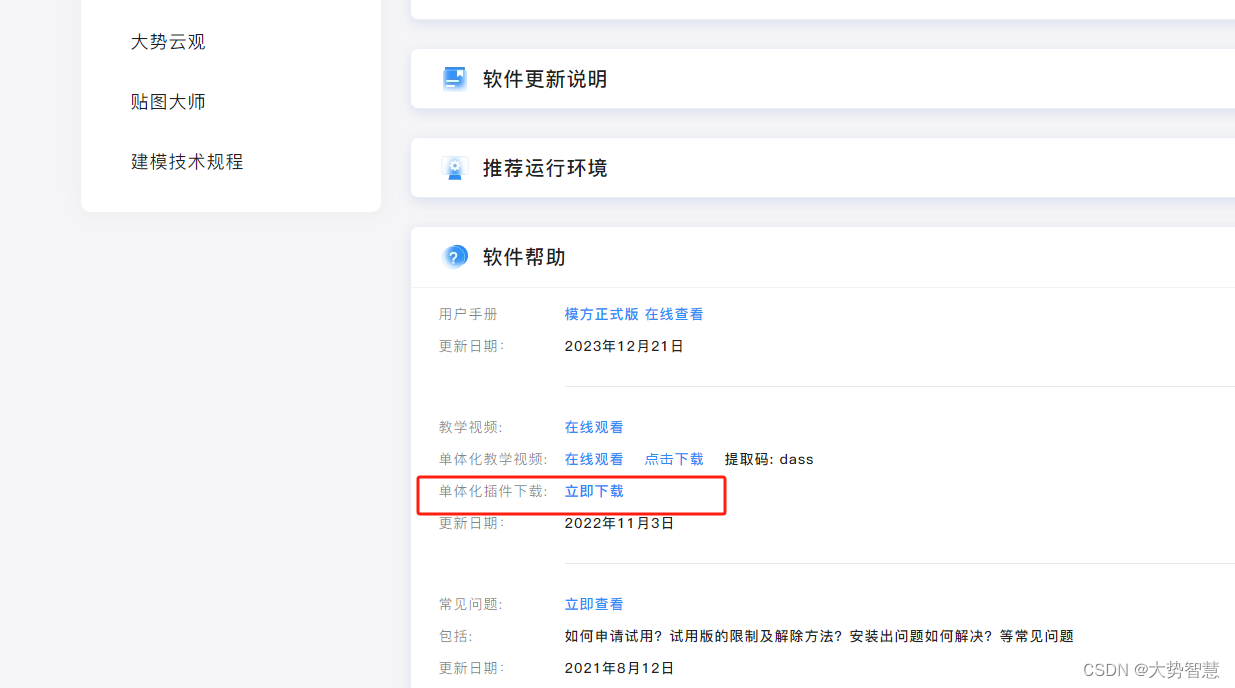The width and height of the screenshot is (1235, 688).
Task: Click the 教学视频: label
Action: [472, 427]
